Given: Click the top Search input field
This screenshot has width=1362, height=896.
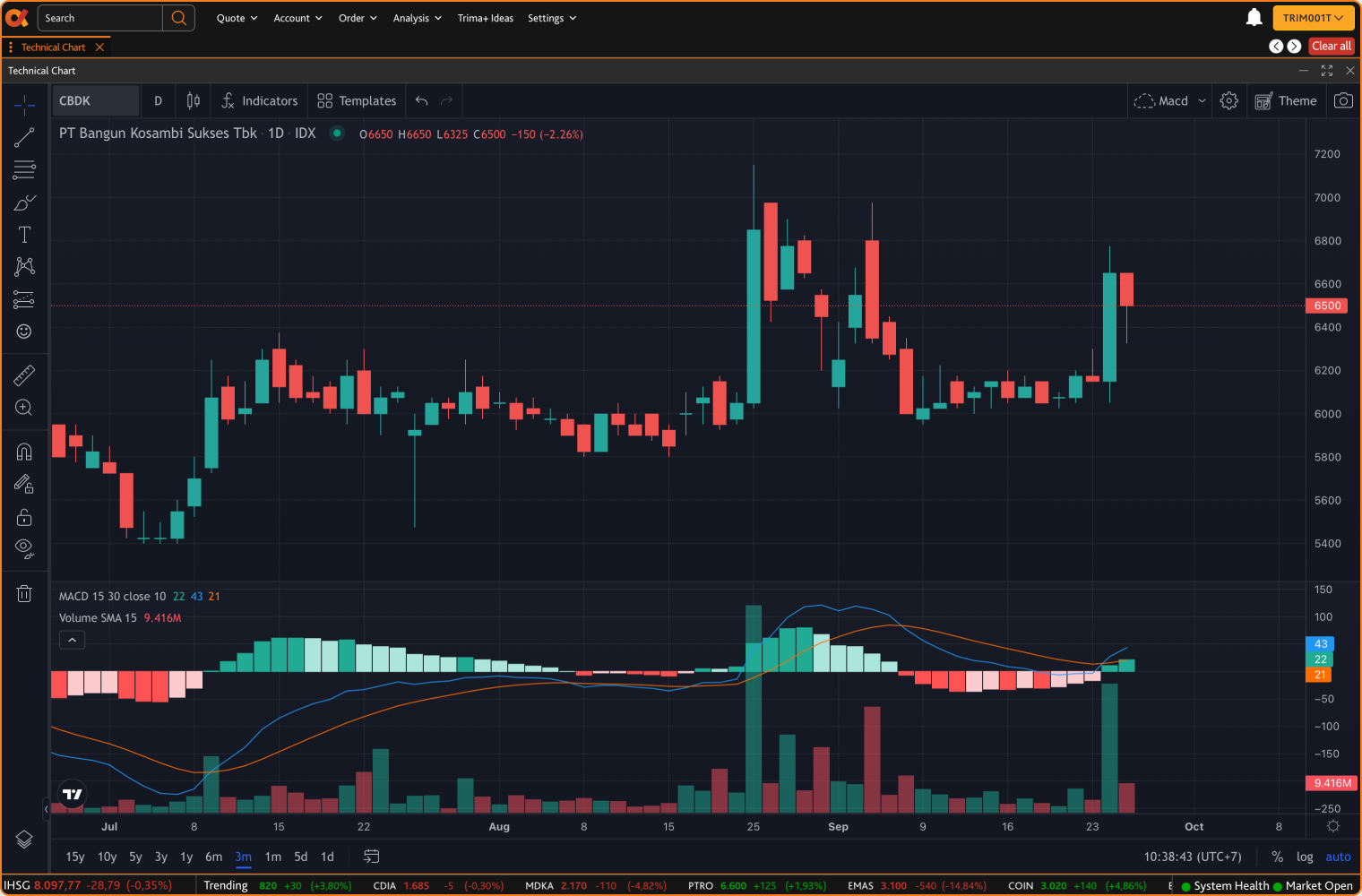Looking at the screenshot, I should click(x=100, y=18).
